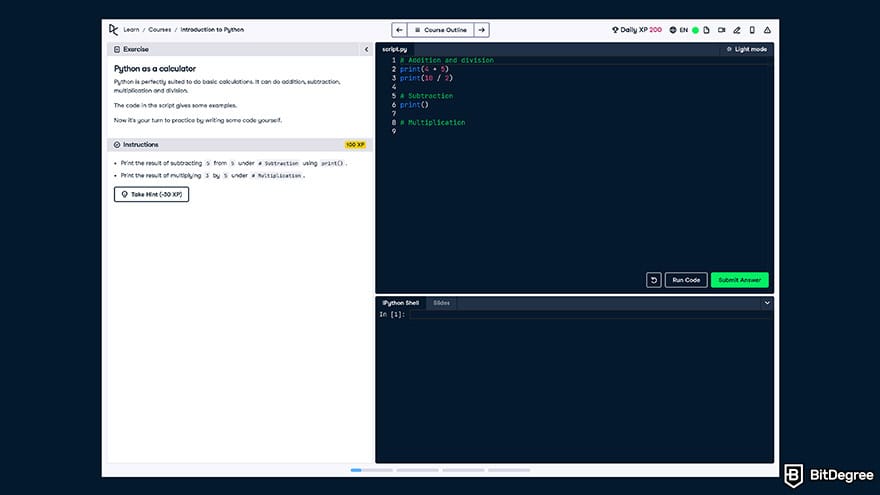880x495 pixels.
Task: Select the fourth progress bar segment
Action: pos(509,470)
